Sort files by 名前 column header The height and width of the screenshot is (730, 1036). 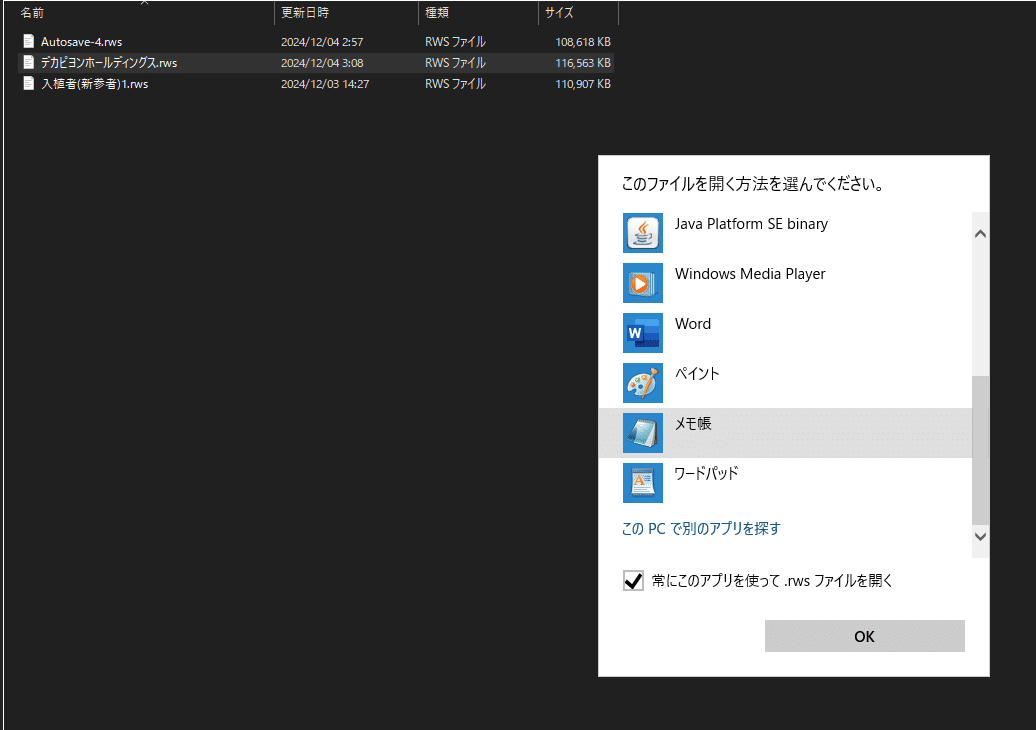32,13
